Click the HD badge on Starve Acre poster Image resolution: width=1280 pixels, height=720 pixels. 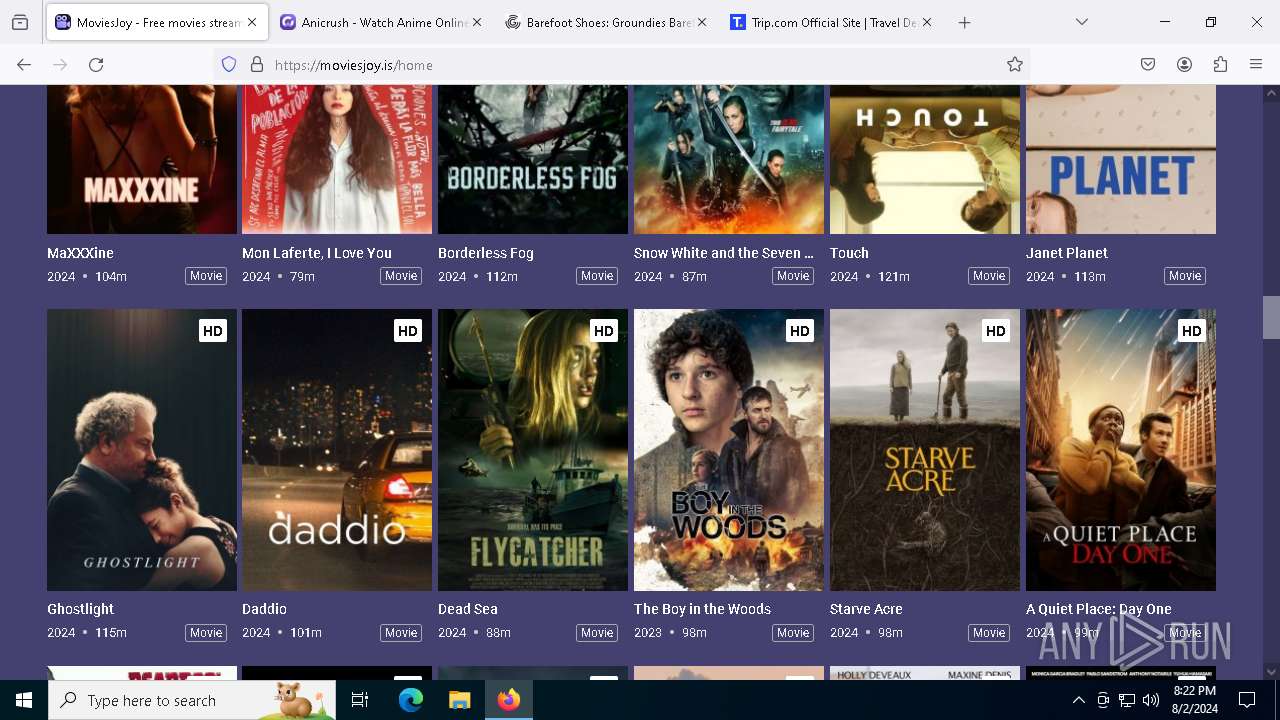coord(996,331)
